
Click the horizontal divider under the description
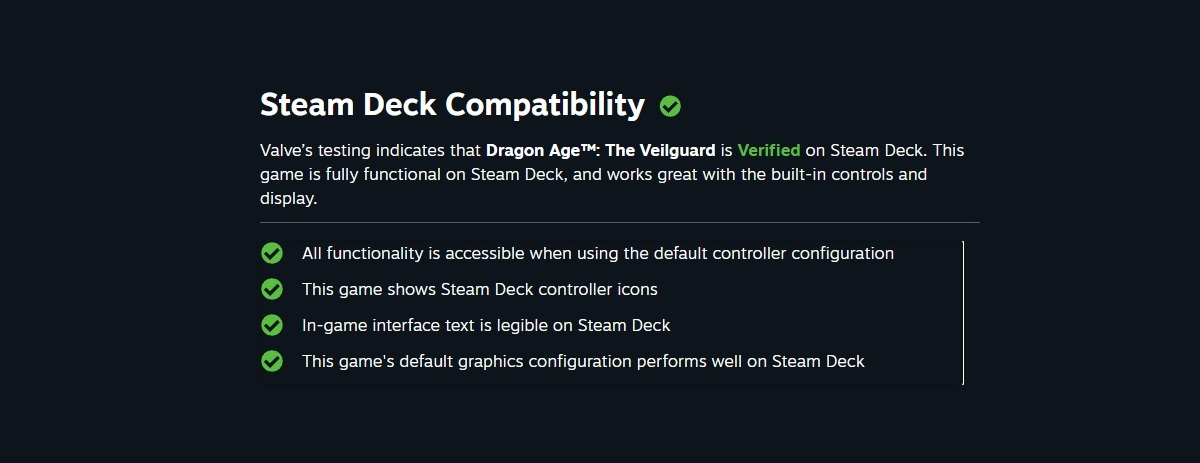tap(620, 222)
